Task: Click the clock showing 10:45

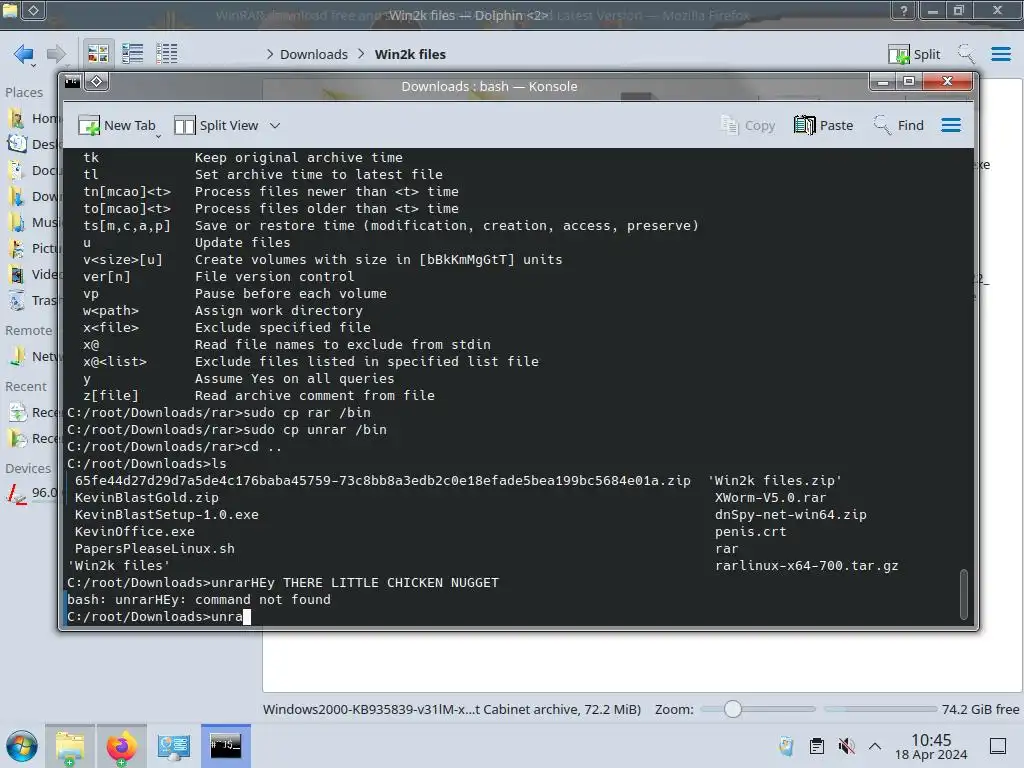Action: point(931,746)
